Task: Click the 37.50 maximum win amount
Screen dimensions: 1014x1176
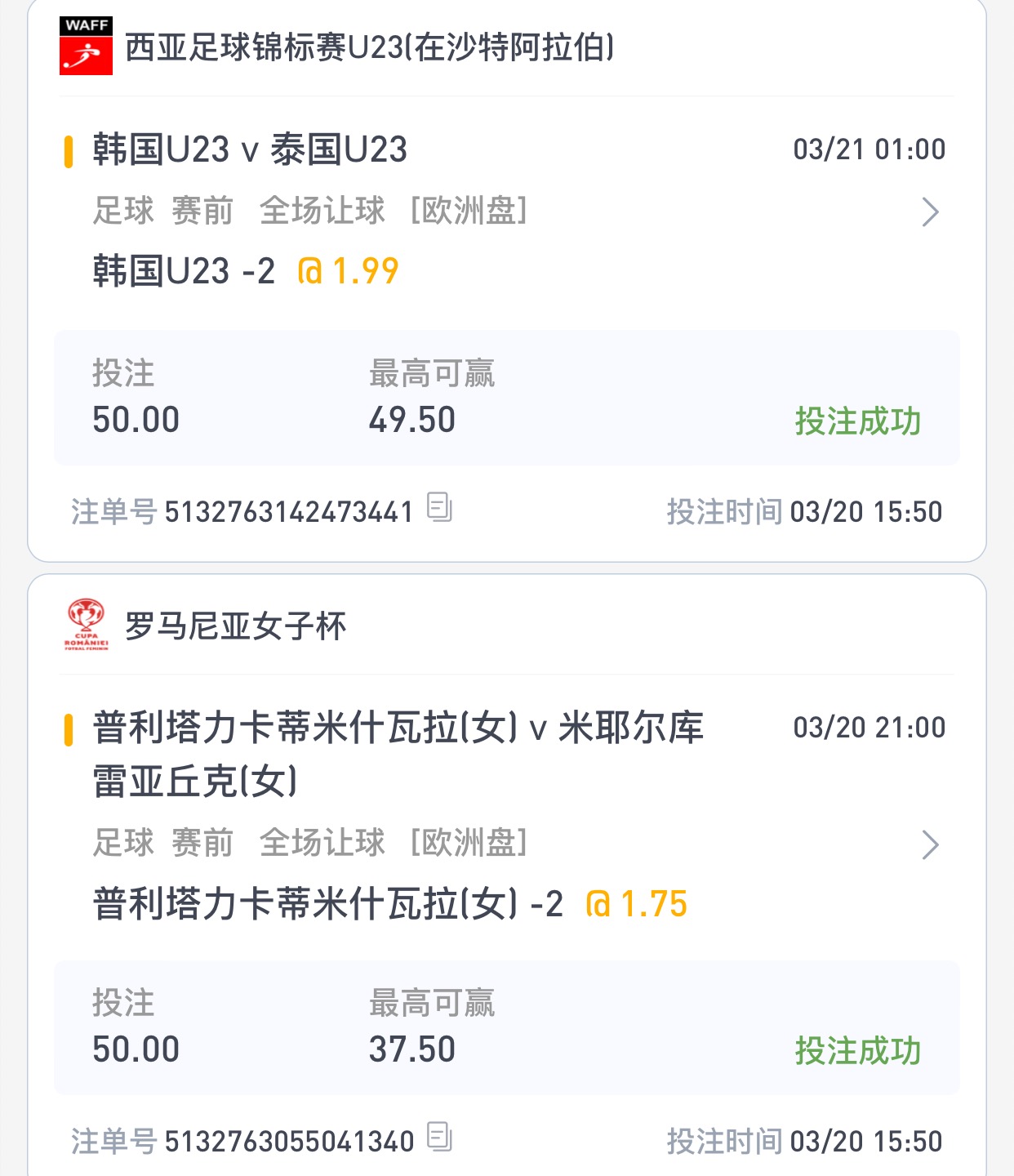Action: point(412,1049)
